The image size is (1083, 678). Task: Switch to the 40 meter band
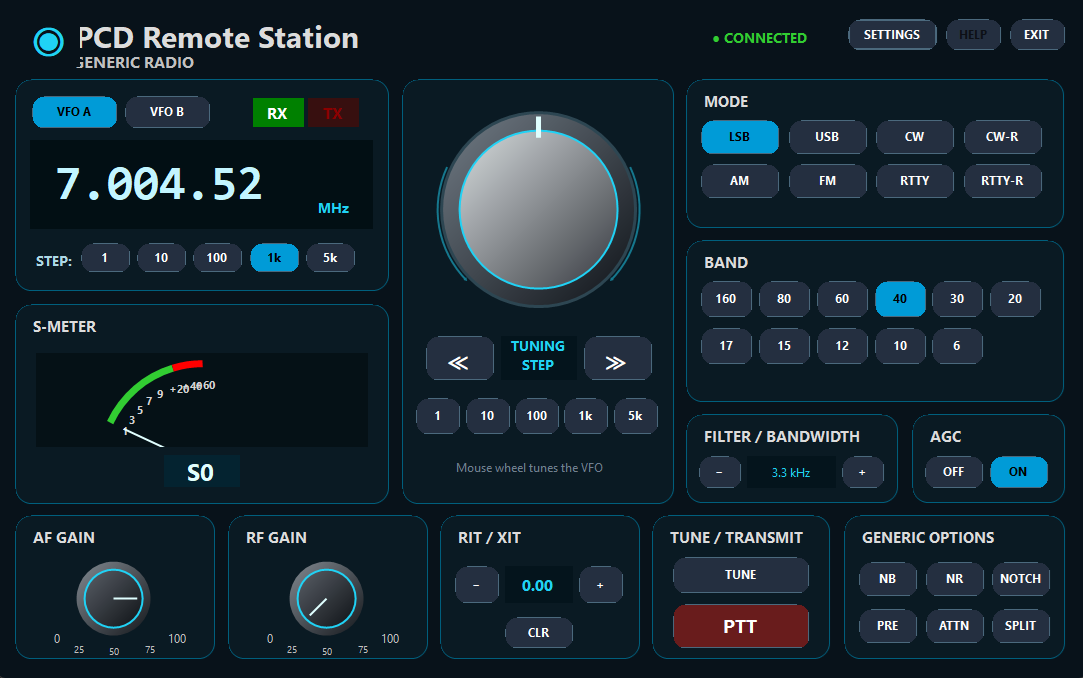pos(900,299)
